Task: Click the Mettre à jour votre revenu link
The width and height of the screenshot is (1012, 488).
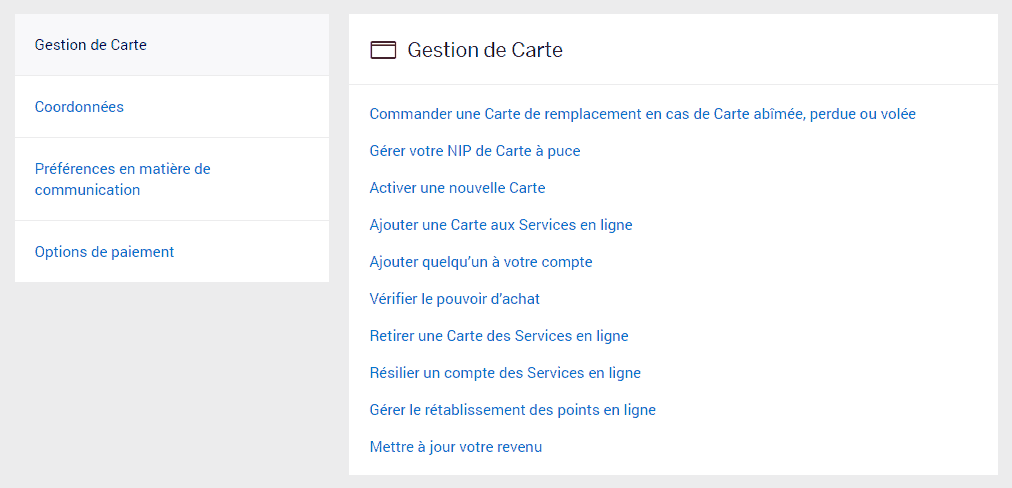Action: (456, 447)
